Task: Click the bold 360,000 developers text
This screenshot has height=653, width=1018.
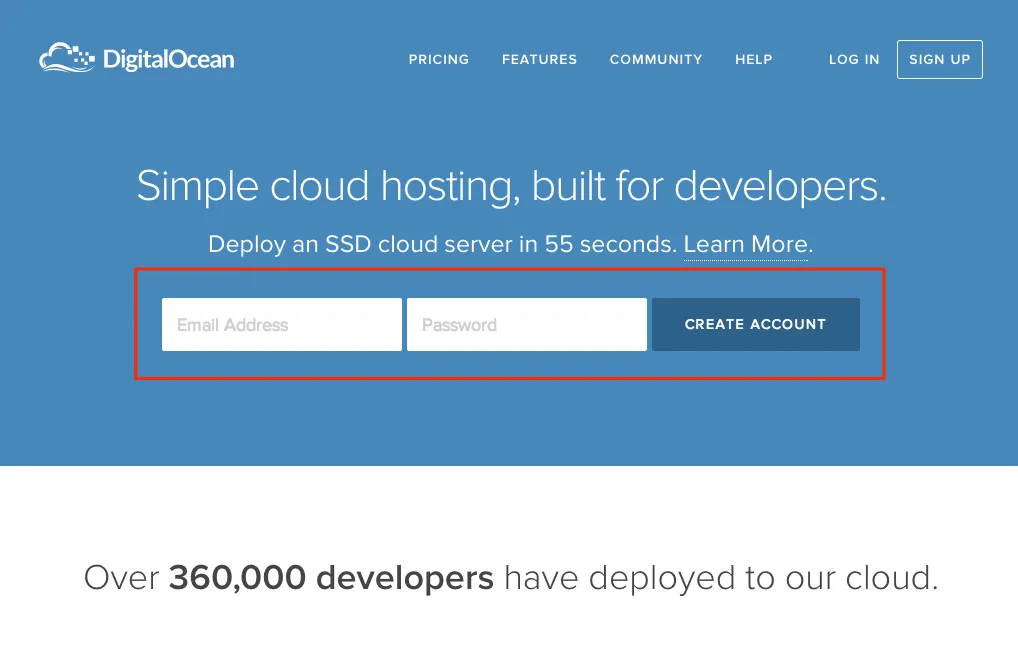Action: (x=331, y=577)
